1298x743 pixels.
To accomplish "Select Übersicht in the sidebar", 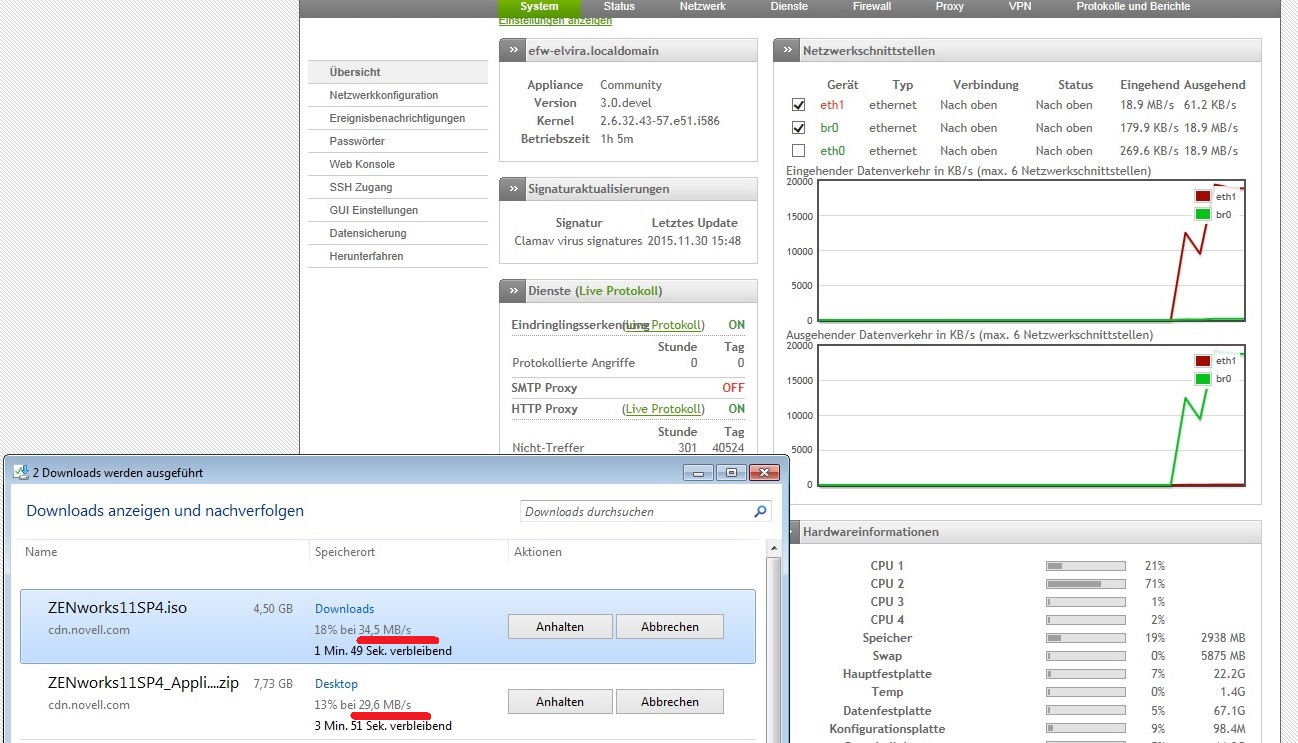I will coord(398,72).
